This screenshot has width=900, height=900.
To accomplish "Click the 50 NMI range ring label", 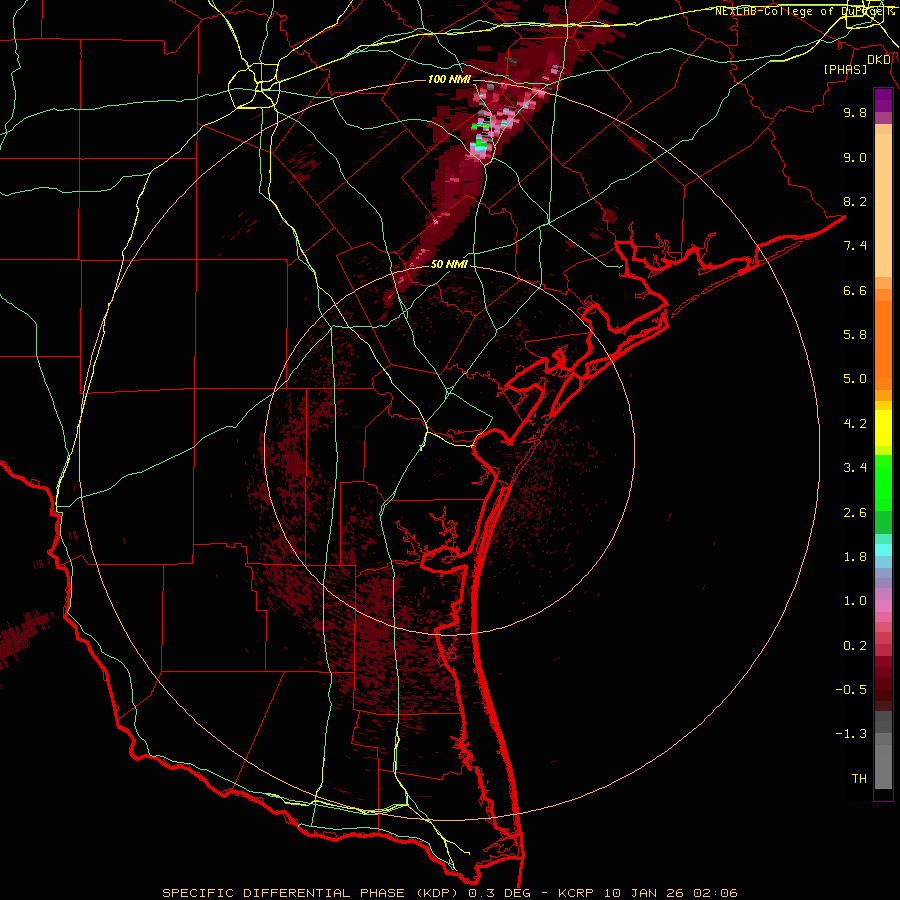I will click(449, 264).
